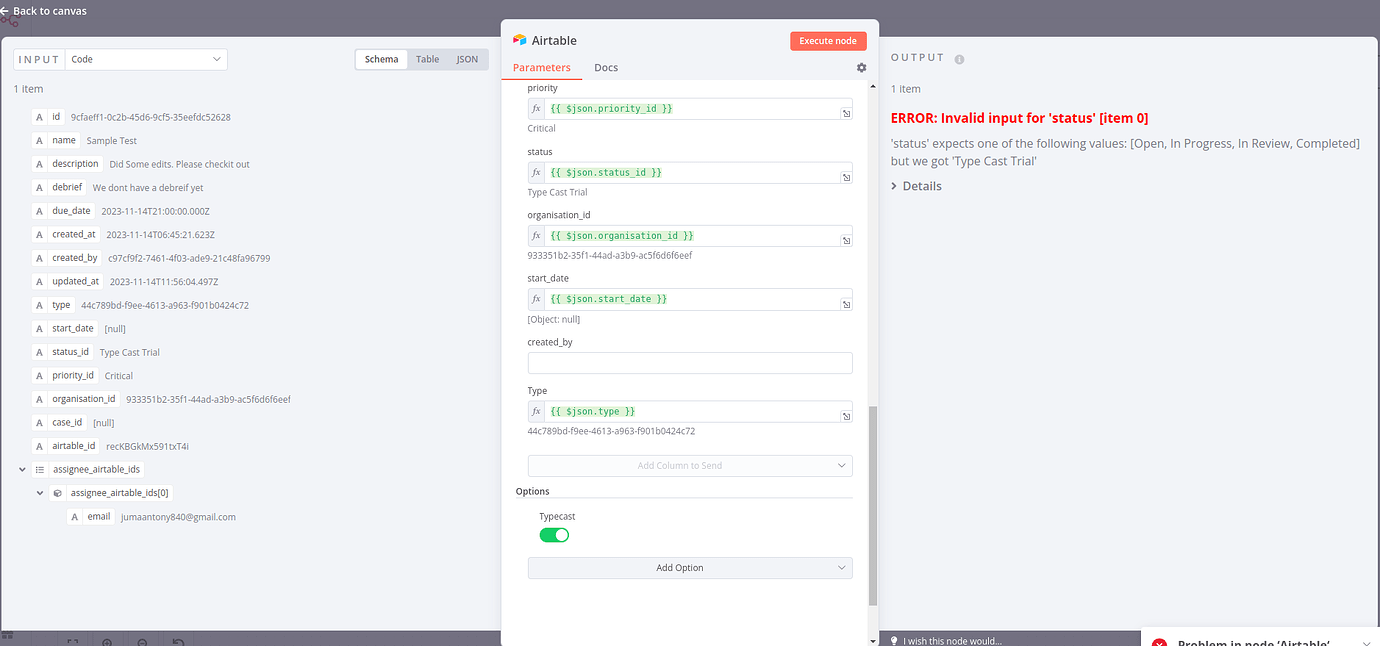Click the reset zoom icon in bottom toolbar
This screenshot has width=1380, height=646.
(177, 641)
